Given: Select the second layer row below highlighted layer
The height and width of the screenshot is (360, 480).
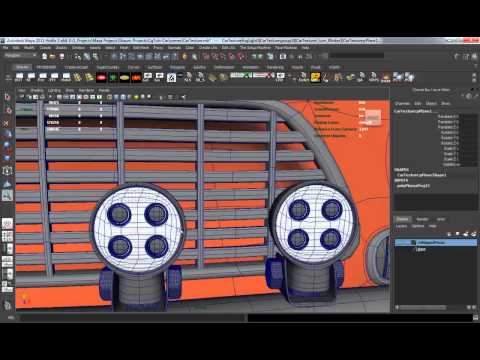Looking at the screenshot, I should [x=436, y=249].
